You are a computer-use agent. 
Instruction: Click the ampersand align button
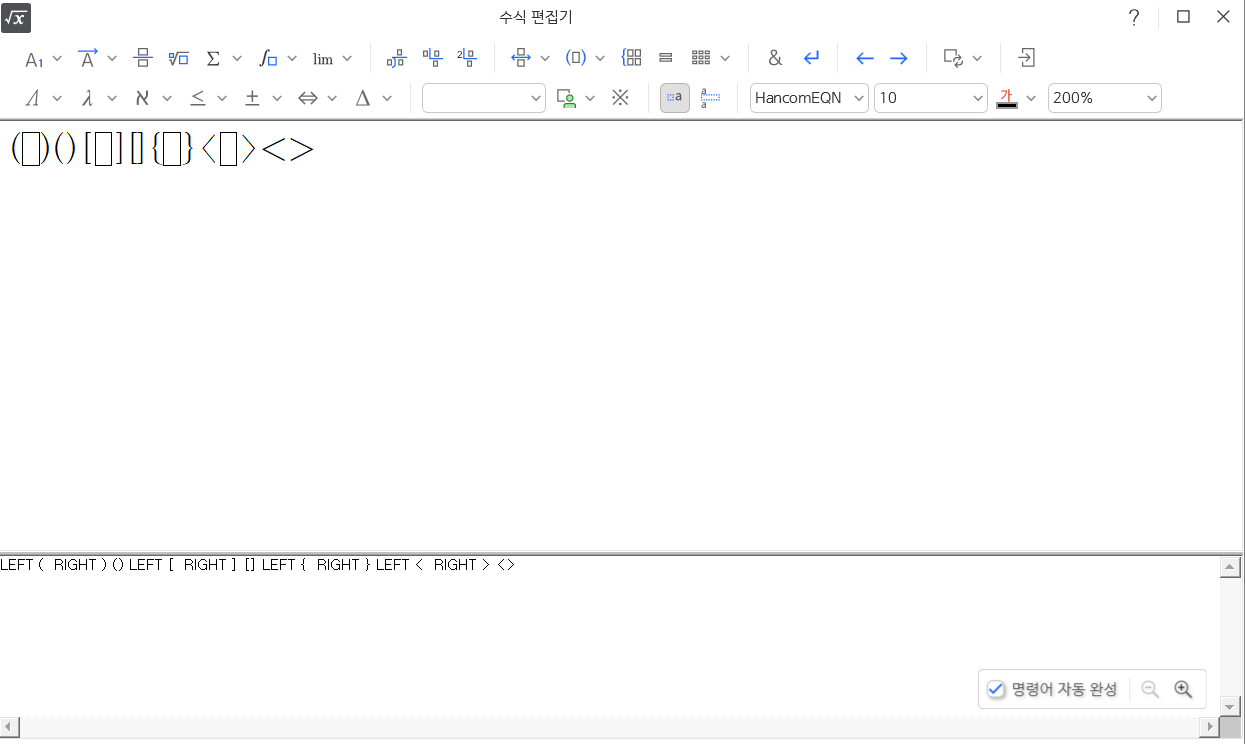(x=775, y=58)
